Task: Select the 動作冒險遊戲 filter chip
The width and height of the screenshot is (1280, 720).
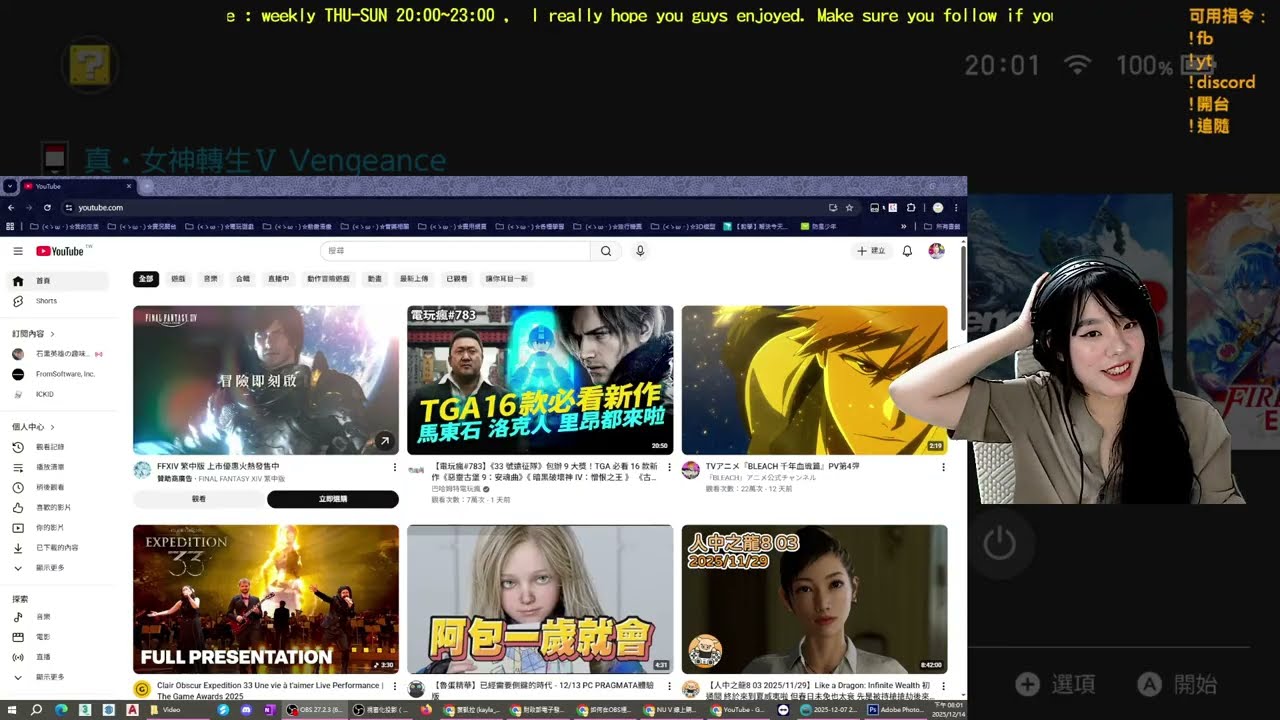Action: point(328,279)
